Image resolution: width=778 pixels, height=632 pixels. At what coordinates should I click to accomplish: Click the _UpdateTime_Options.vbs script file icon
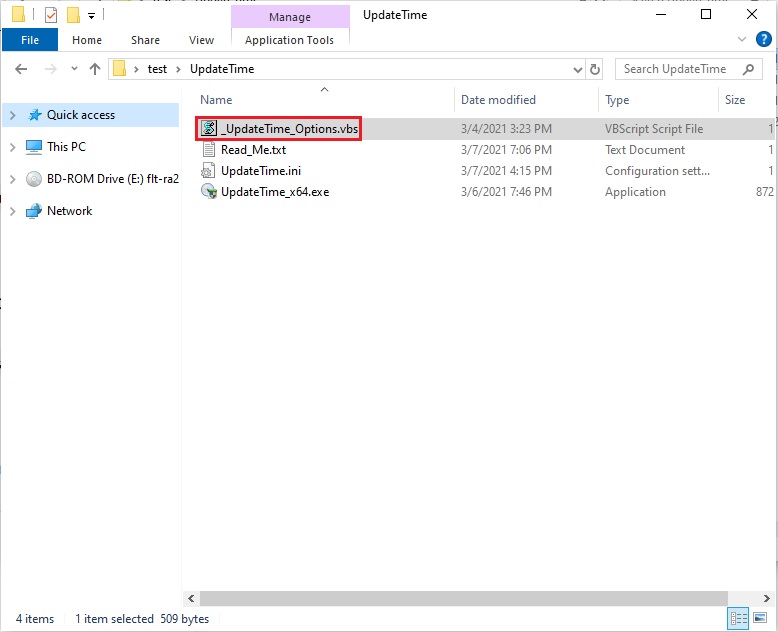coord(209,128)
